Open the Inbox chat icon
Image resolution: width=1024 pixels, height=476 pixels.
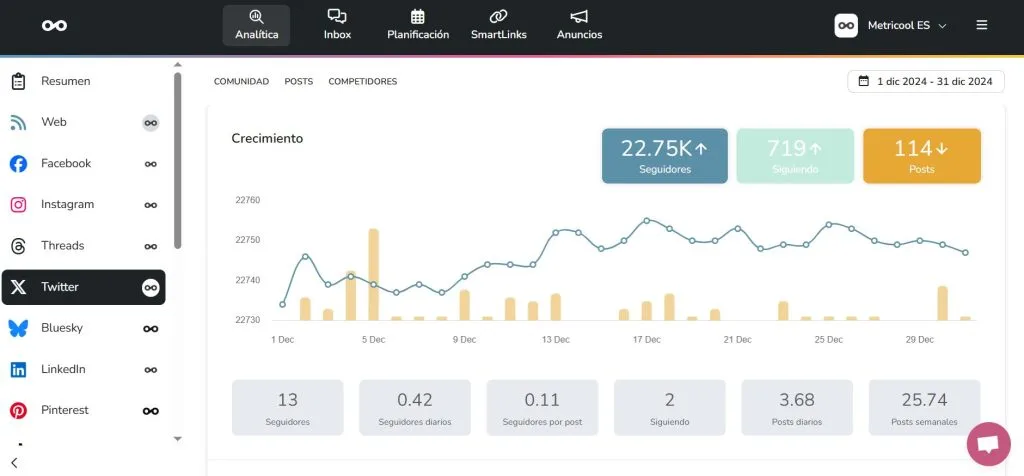pyautogui.click(x=337, y=25)
